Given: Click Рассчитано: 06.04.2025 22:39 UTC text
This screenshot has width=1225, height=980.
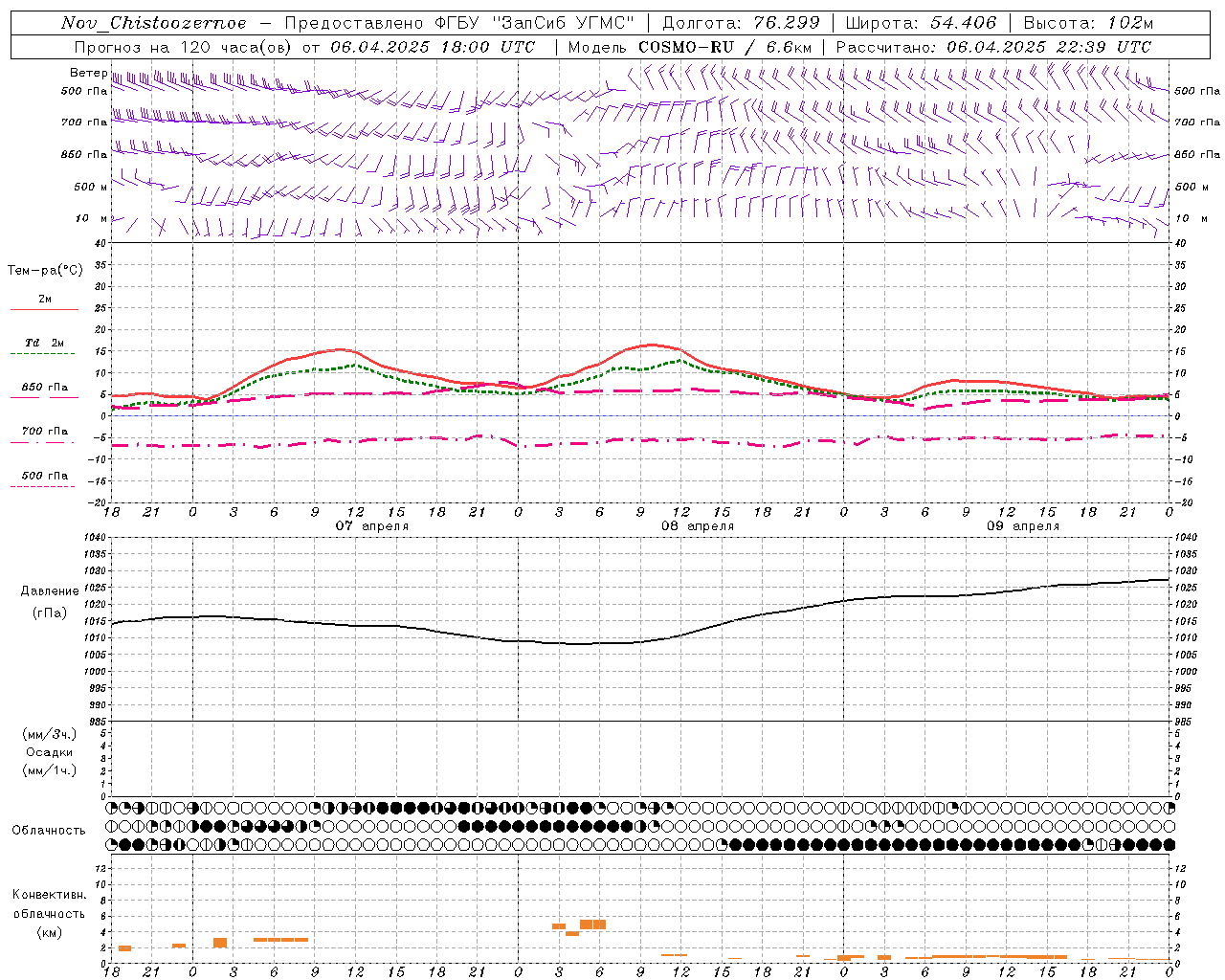Looking at the screenshot, I should (x=993, y=47).
